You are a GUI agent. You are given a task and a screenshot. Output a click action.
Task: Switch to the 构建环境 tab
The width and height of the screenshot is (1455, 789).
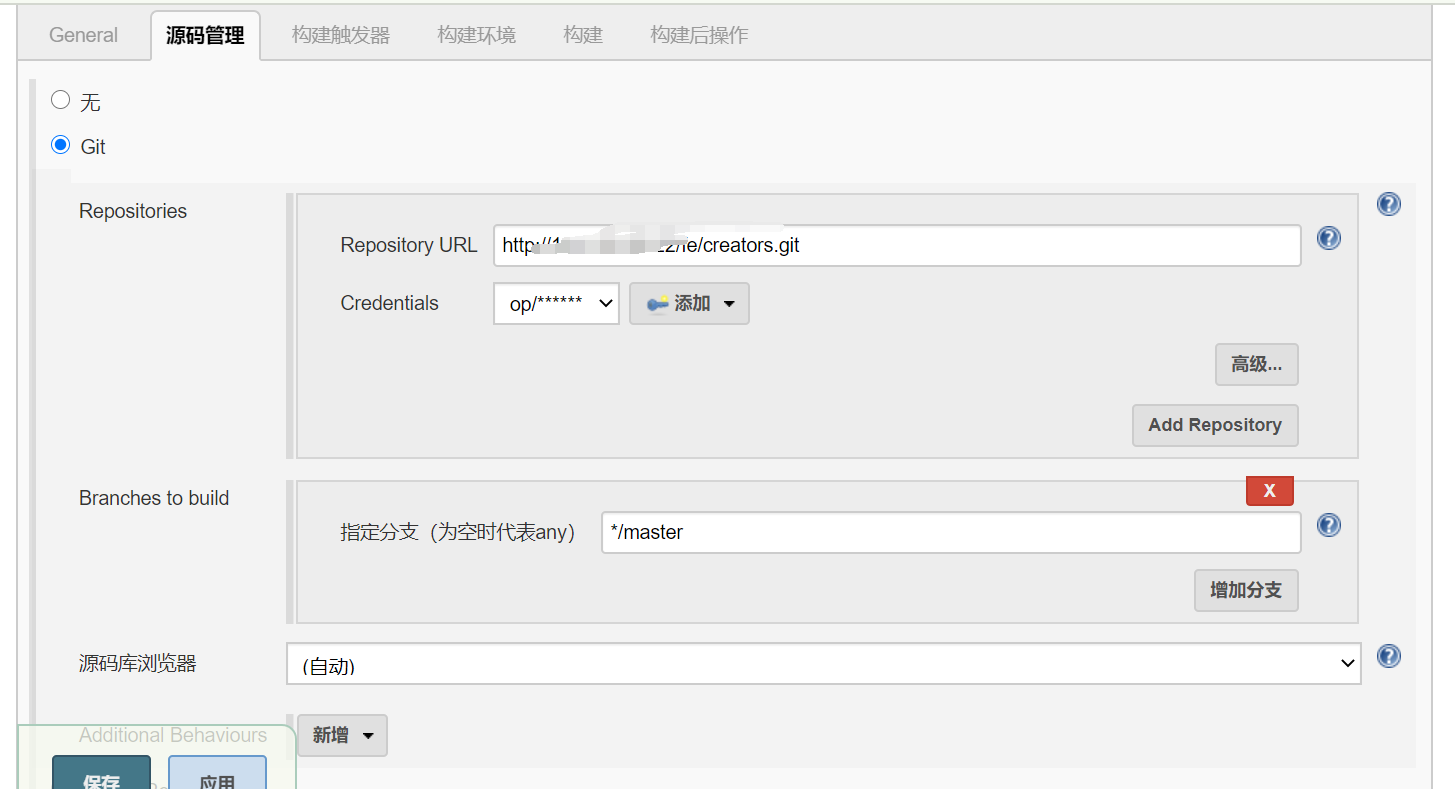coord(476,35)
